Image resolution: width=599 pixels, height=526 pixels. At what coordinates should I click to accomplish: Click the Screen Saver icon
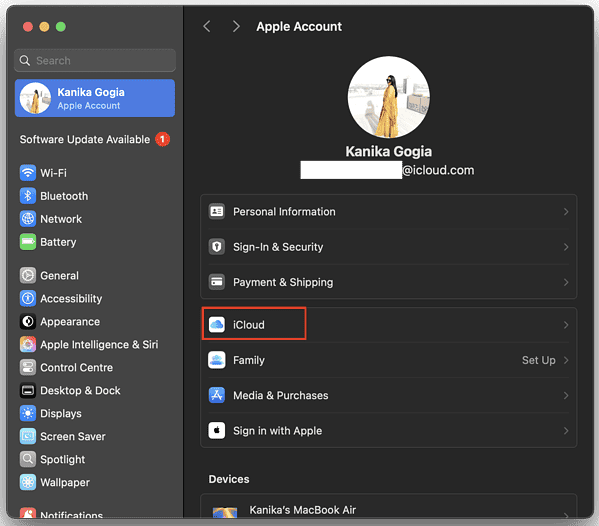[28, 436]
